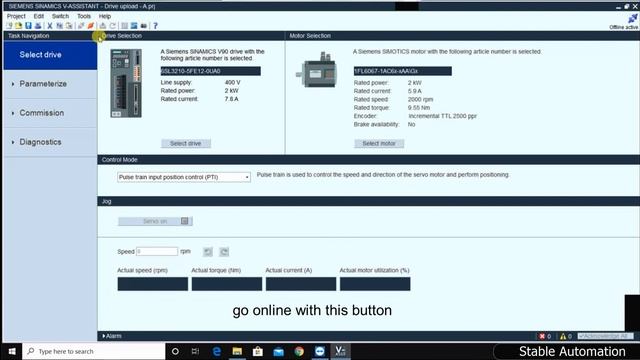Click the Actual current (A) display box
The height and width of the screenshot is (360, 640).
301,284
